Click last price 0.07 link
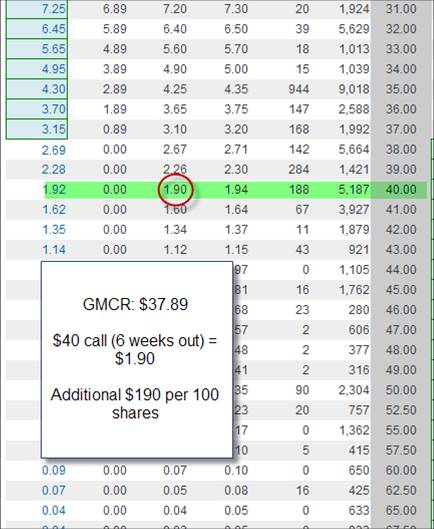The height and width of the screenshot is (529, 434). coord(53,490)
